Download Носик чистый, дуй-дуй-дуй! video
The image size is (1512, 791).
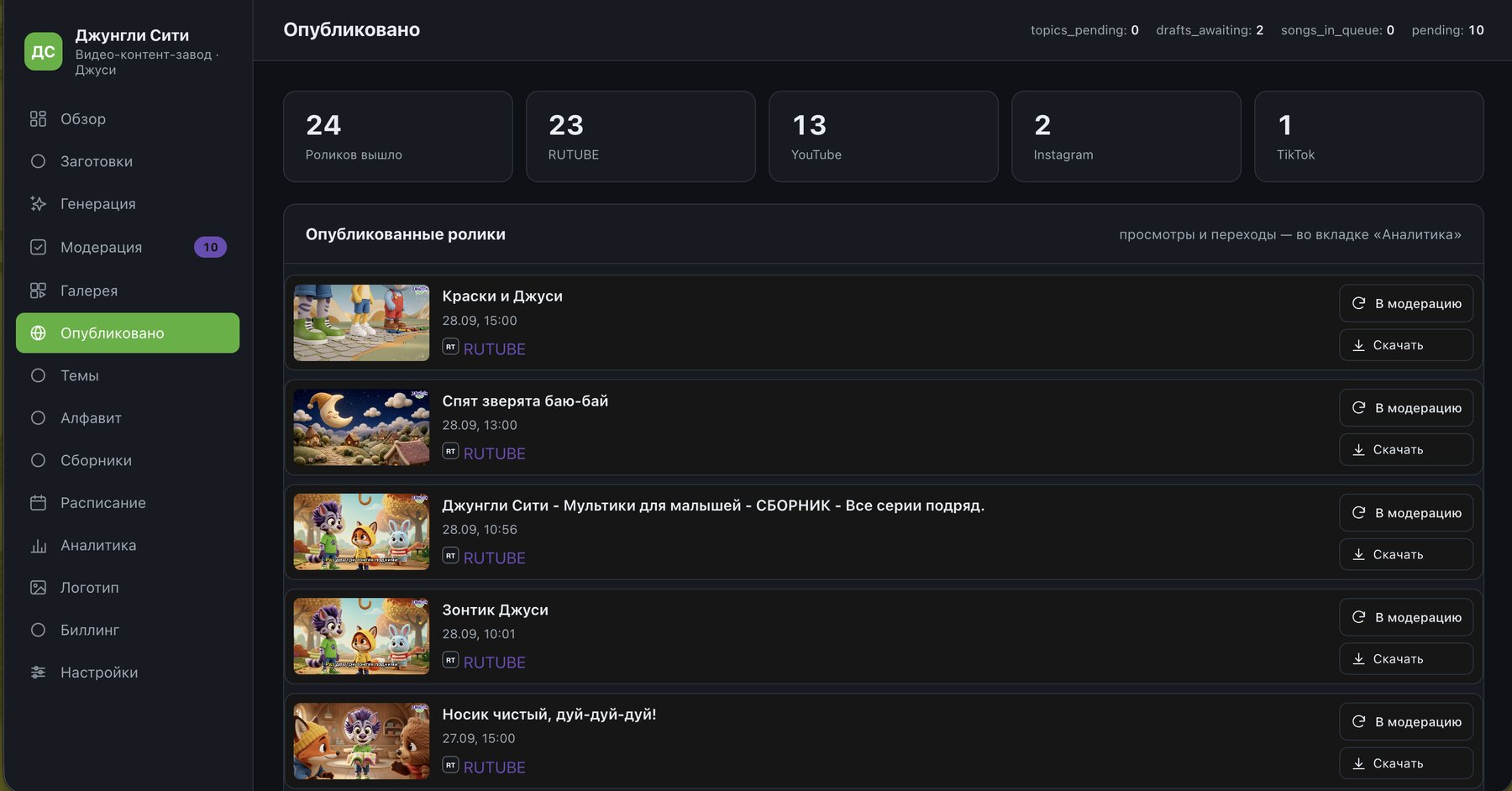click(1405, 763)
